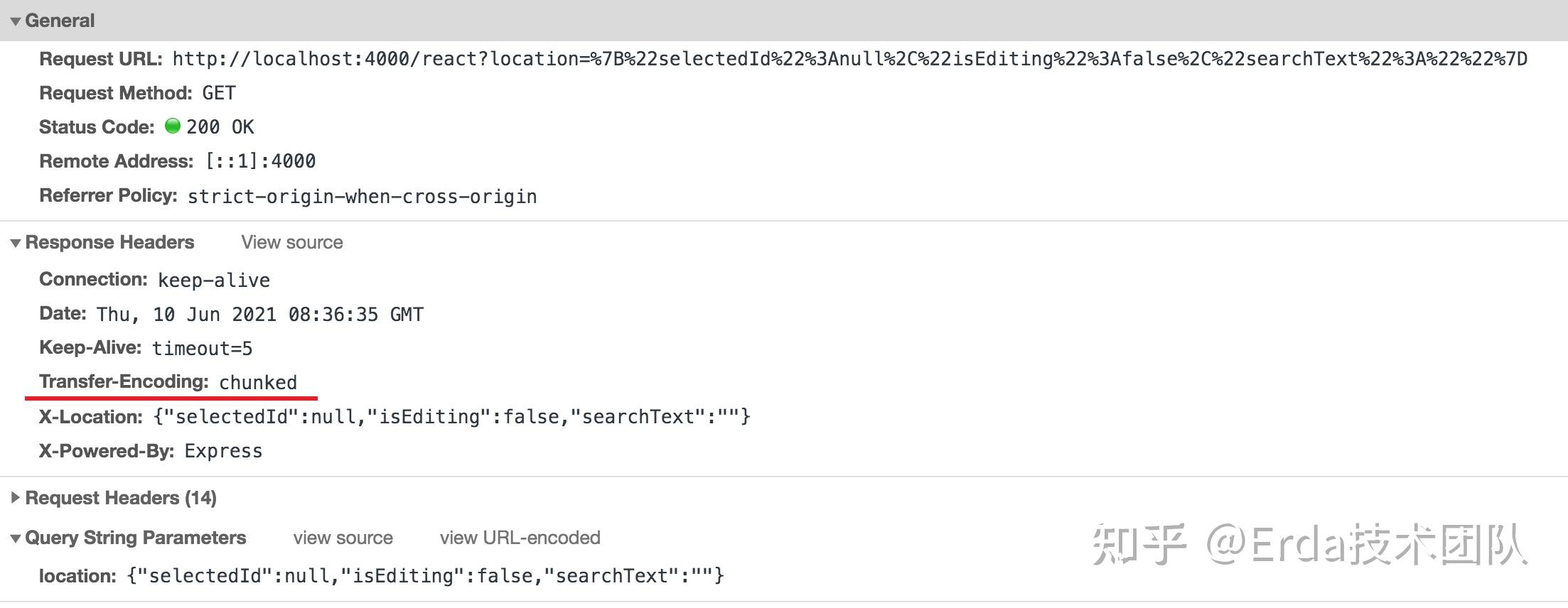The width and height of the screenshot is (1568, 608).
Task: Collapse the Response Headers section
Action: pyautogui.click(x=15, y=242)
